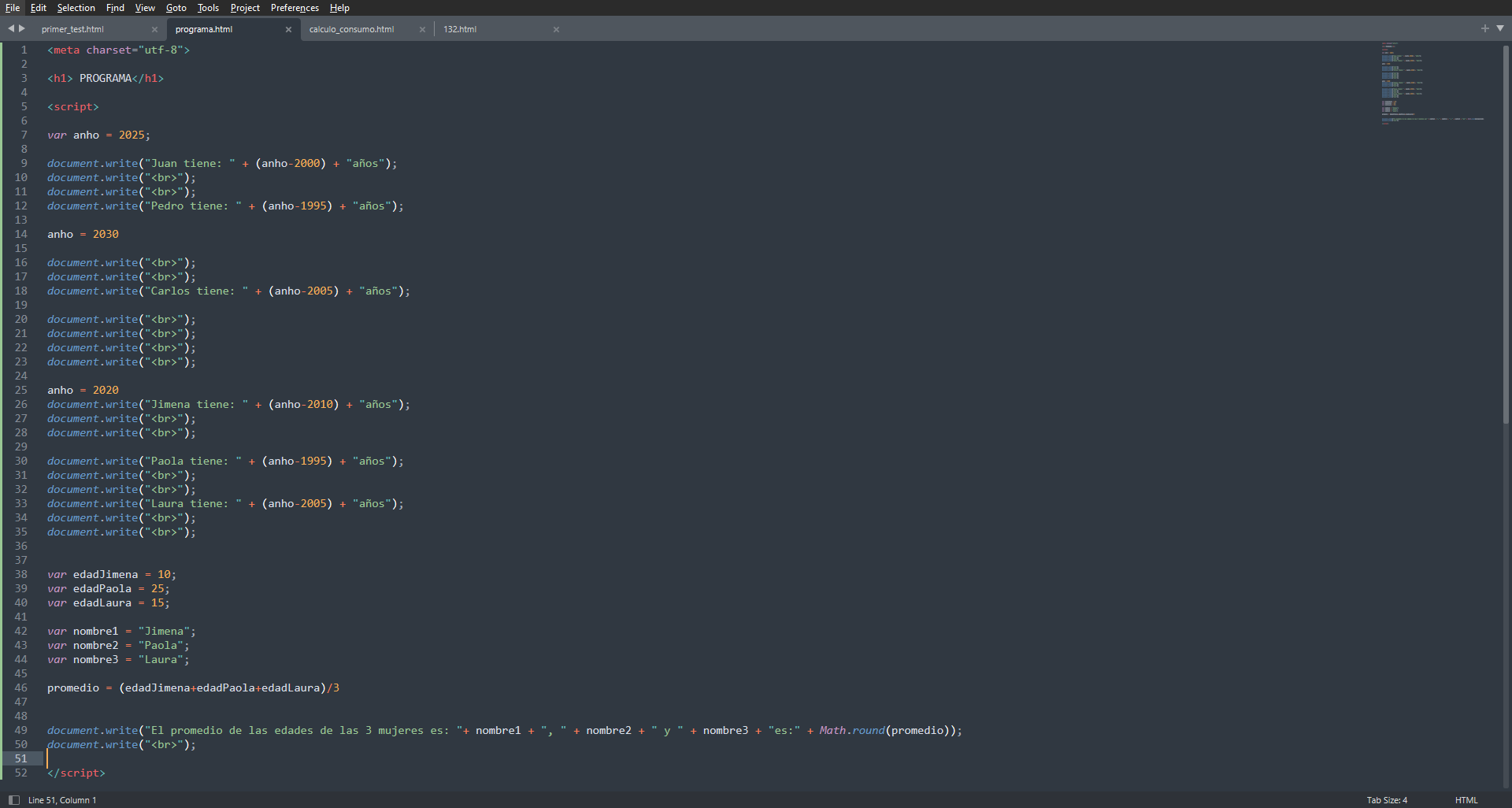This screenshot has width=1512, height=808.
Task: Add a new tab with plus icon
Action: coord(1485,28)
